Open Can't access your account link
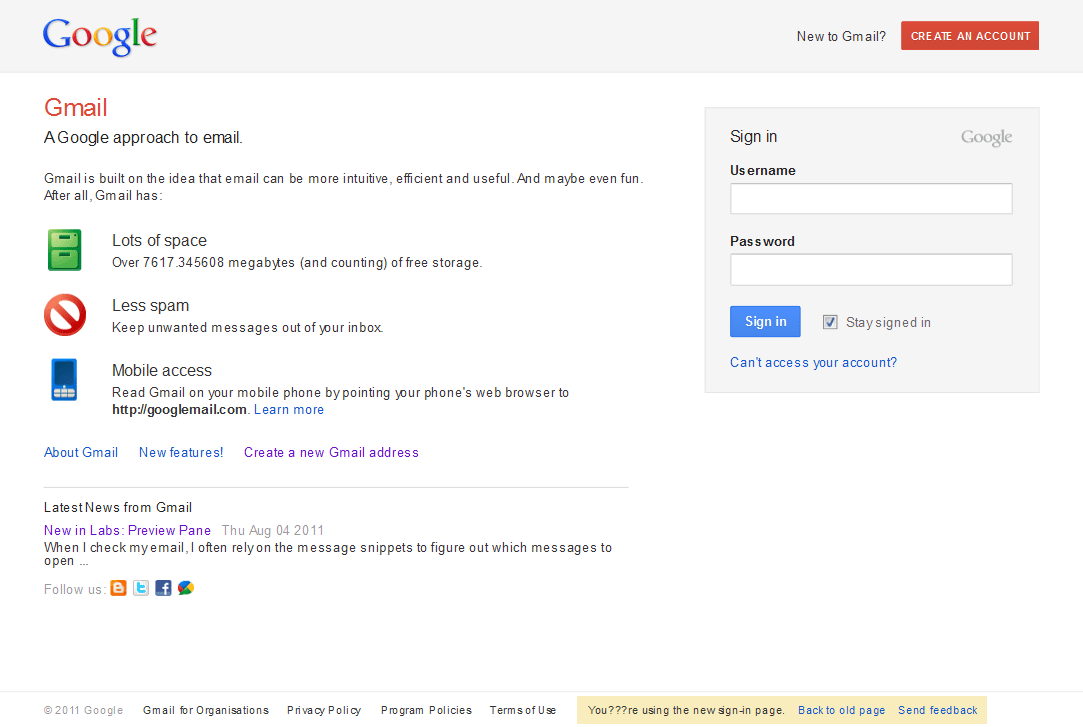The image size is (1083, 727). pyautogui.click(x=813, y=363)
